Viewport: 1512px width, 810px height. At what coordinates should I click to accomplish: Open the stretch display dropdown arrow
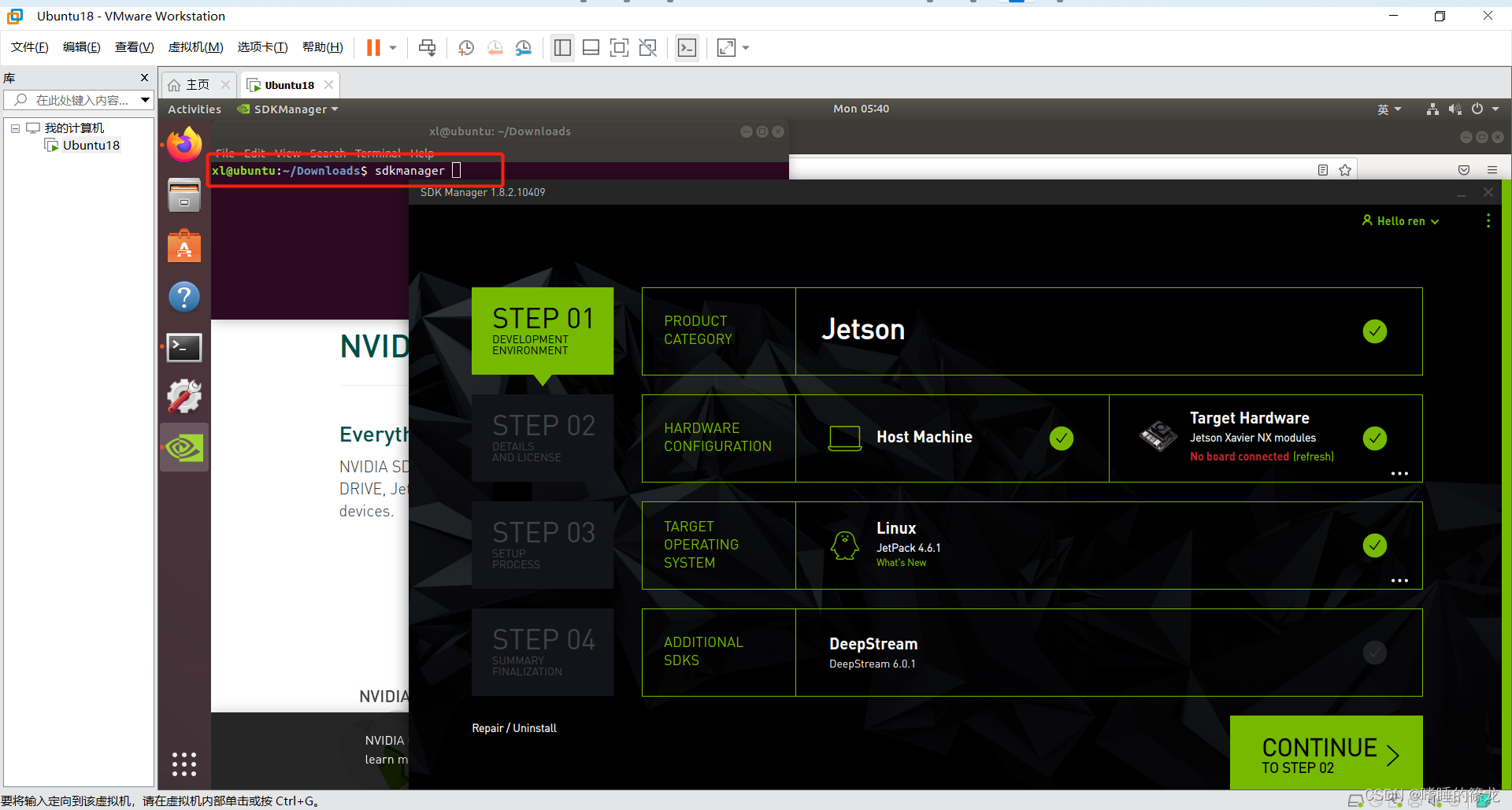(746, 48)
